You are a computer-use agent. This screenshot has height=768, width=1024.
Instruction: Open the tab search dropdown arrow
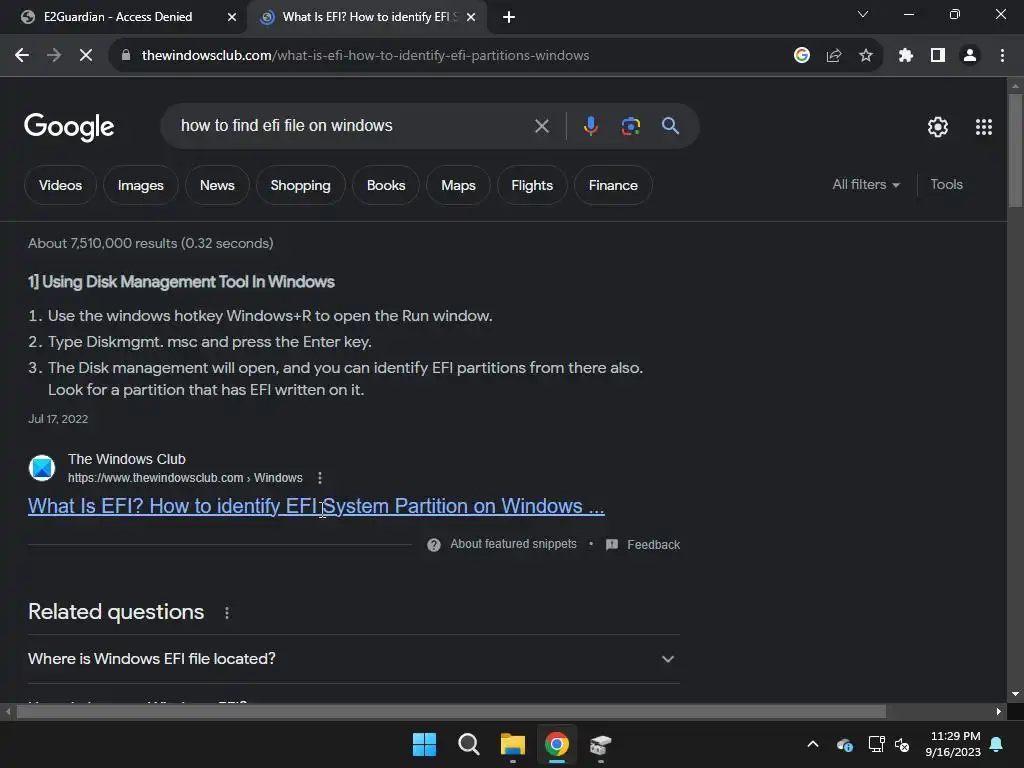click(x=863, y=14)
